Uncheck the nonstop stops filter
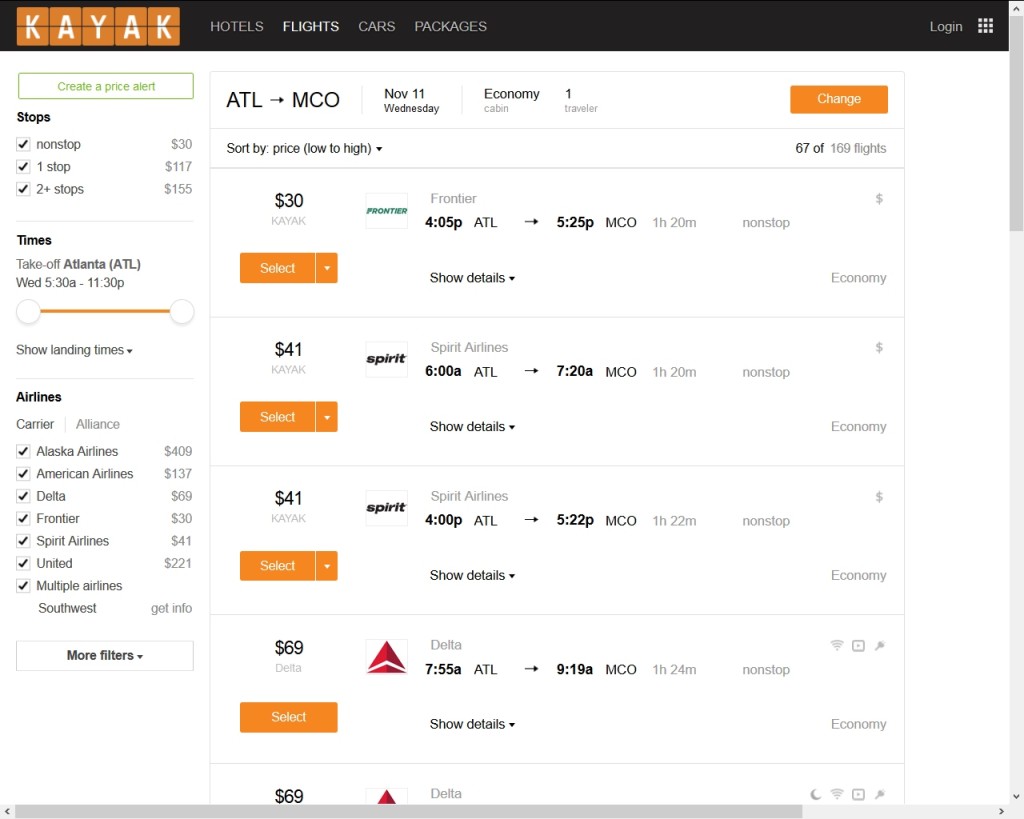1024x819 pixels. 22,143
